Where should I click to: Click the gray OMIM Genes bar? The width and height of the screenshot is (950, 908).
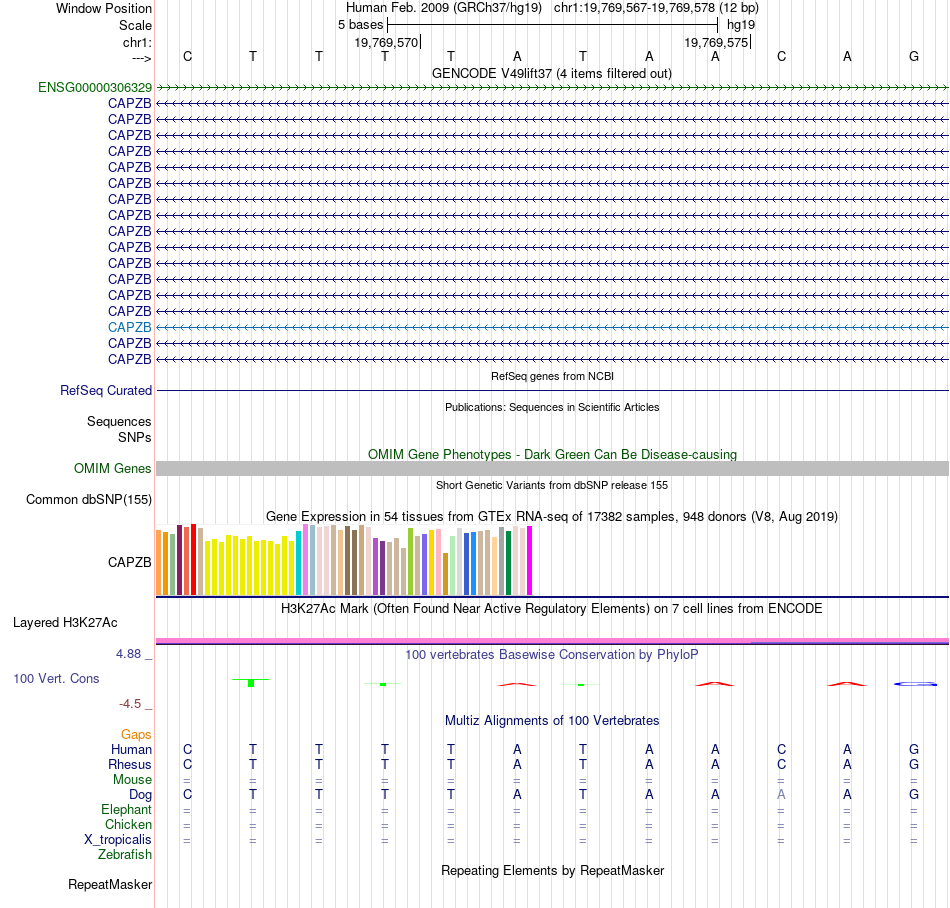[x=552, y=468]
